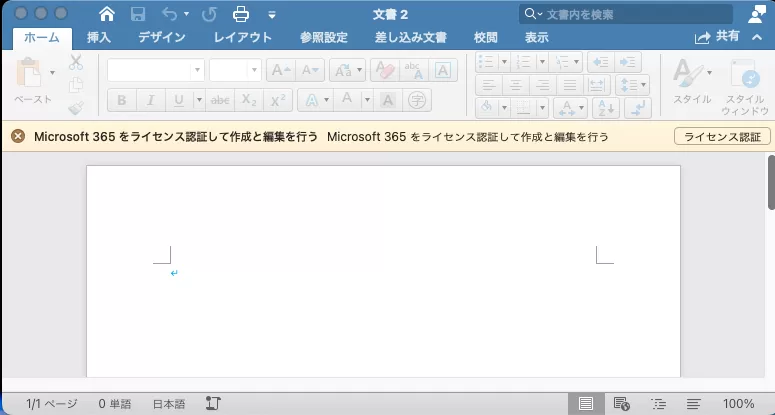Click the Save icon in title bar
This screenshot has height=415, width=775.
coord(138,14)
